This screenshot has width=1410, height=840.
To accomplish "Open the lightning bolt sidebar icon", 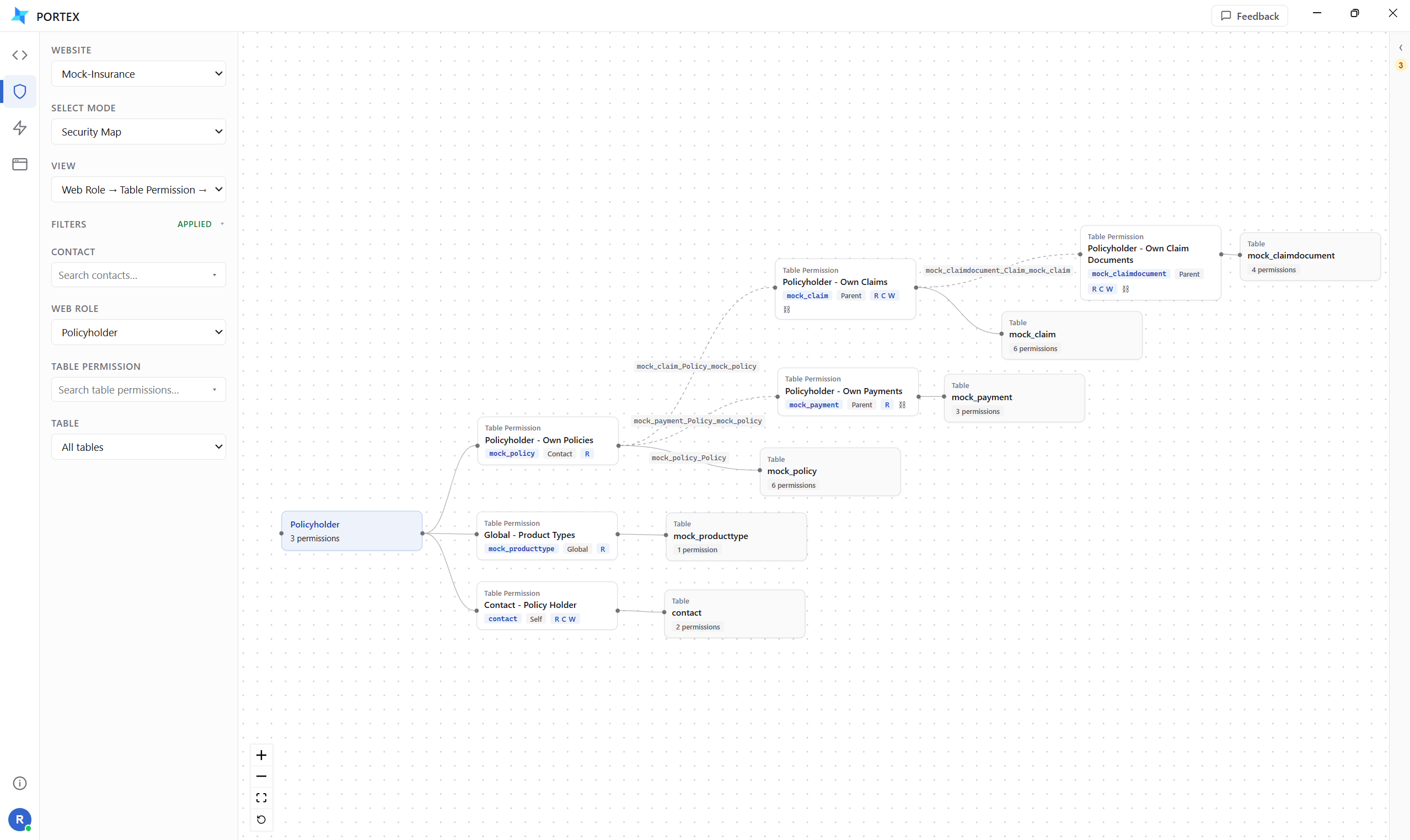I will pos(20,128).
